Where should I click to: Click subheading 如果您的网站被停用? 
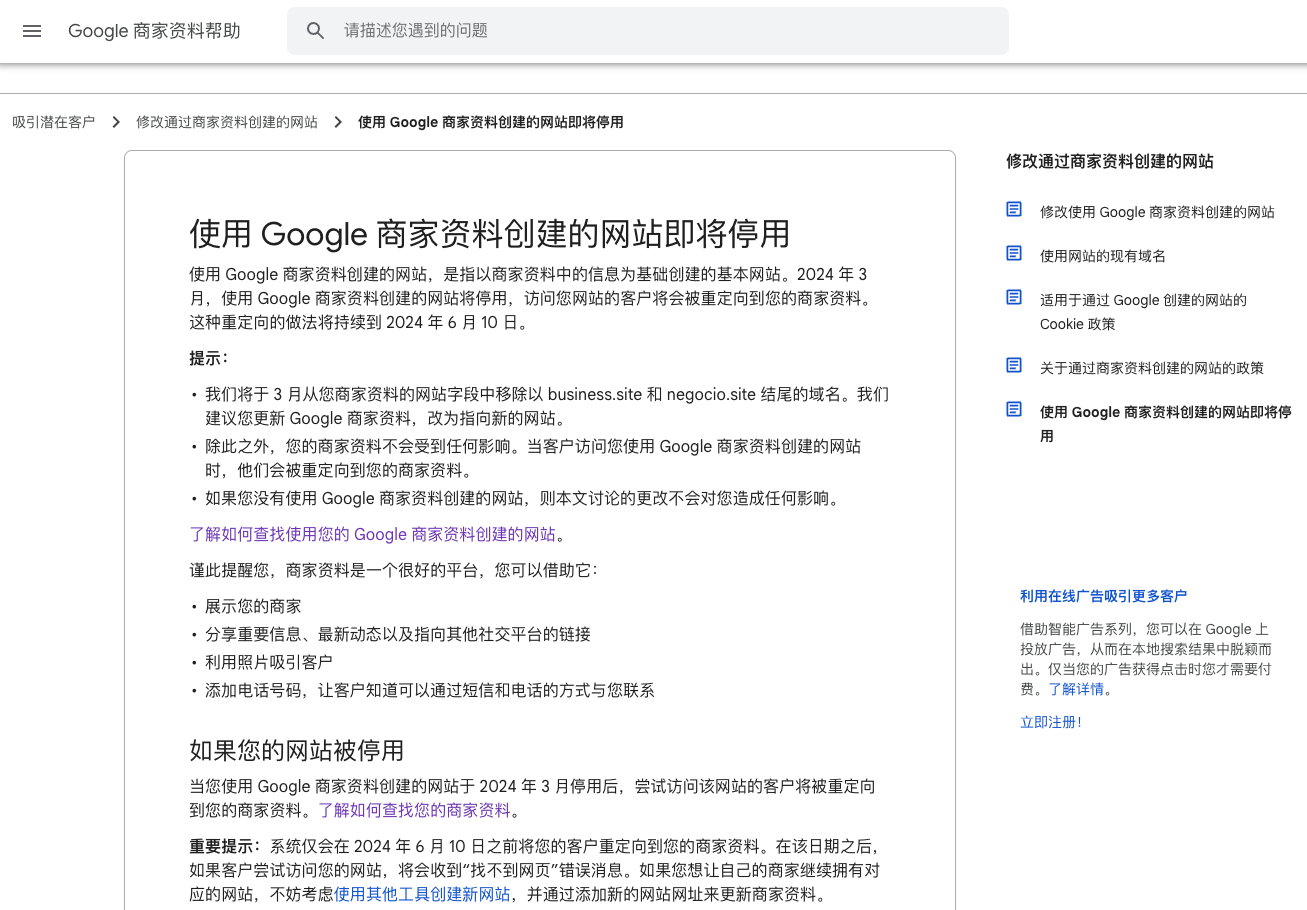[297, 750]
